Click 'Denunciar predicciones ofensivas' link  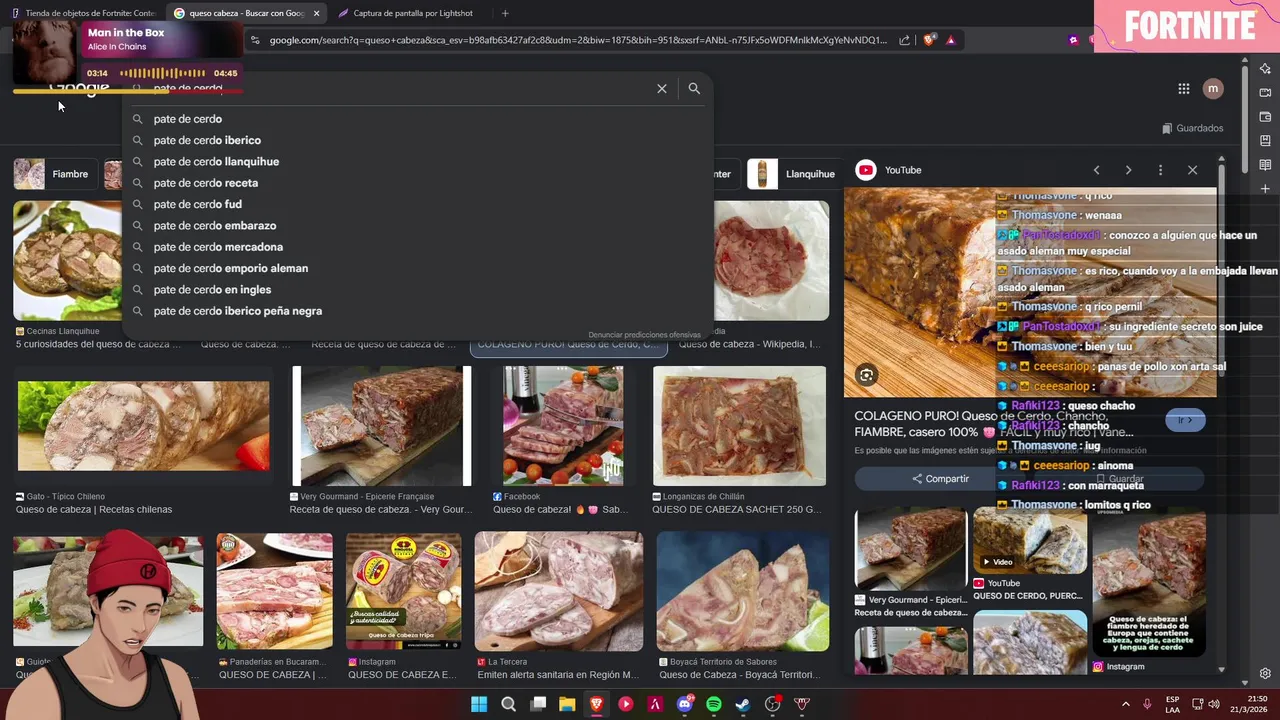[x=644, y=335]
